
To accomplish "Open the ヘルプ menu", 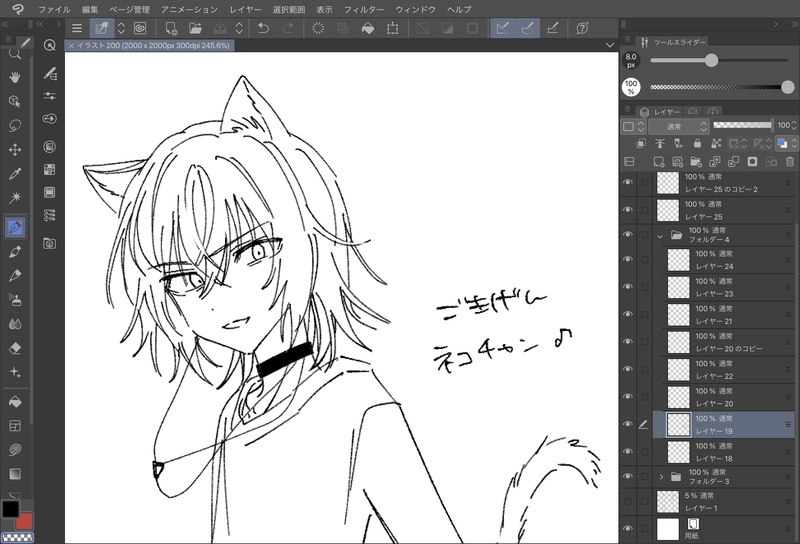I will (x=459, y=9).
